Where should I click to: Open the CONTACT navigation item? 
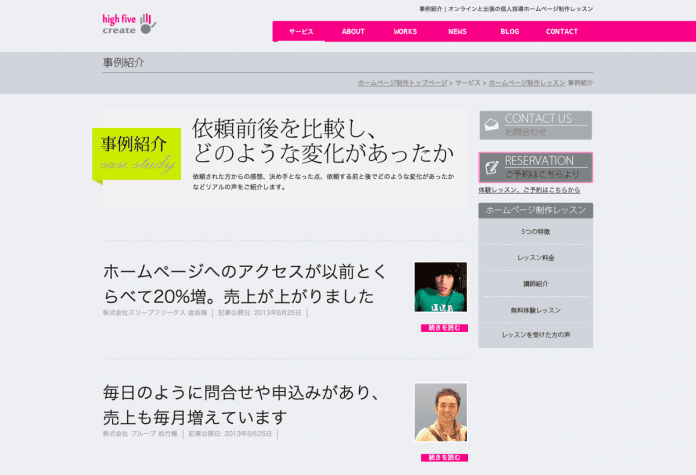562,32
